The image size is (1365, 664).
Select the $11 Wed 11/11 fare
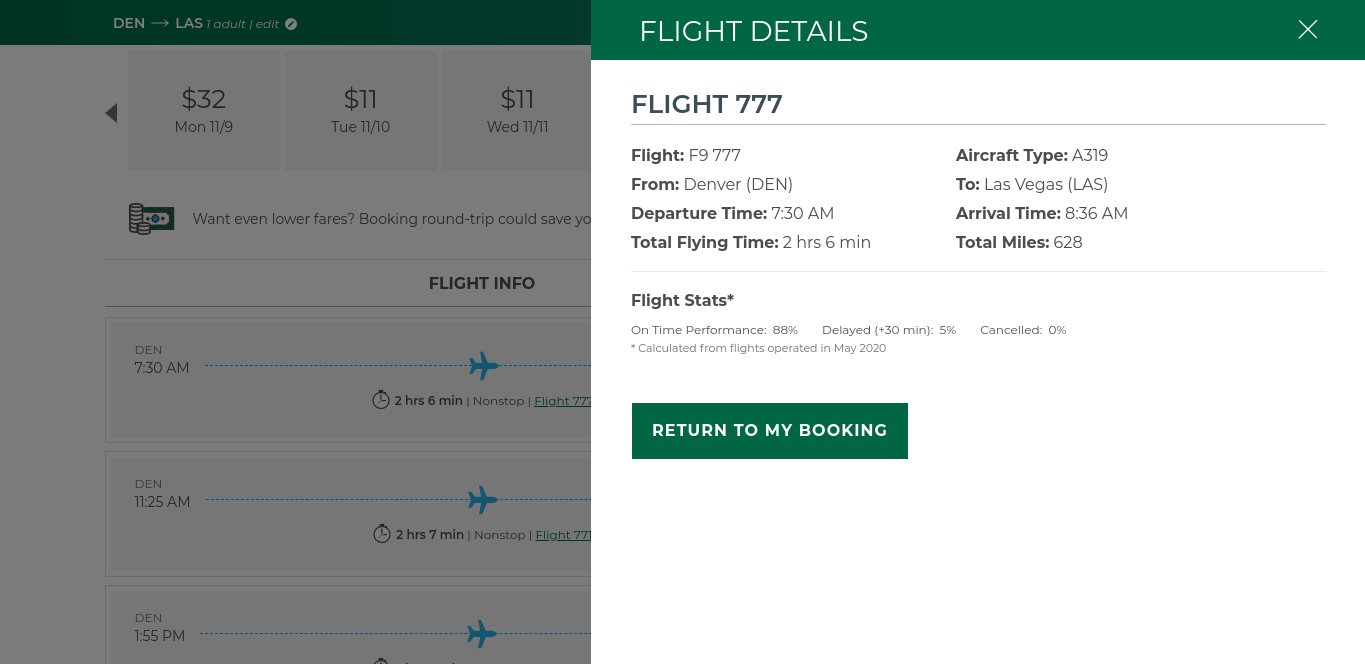click(x=517, y=111)
